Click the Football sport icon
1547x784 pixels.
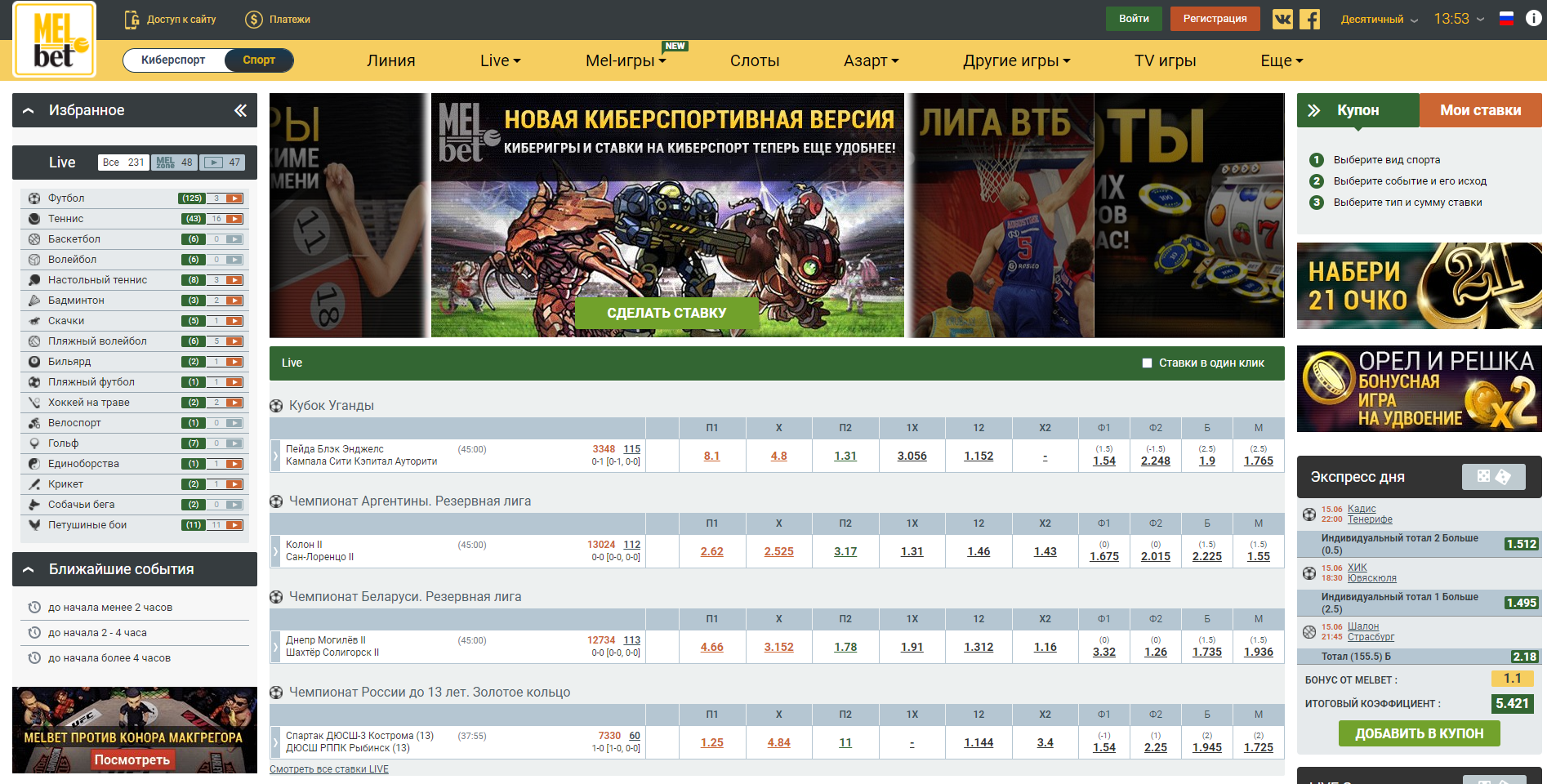click(x=34, y=198)
